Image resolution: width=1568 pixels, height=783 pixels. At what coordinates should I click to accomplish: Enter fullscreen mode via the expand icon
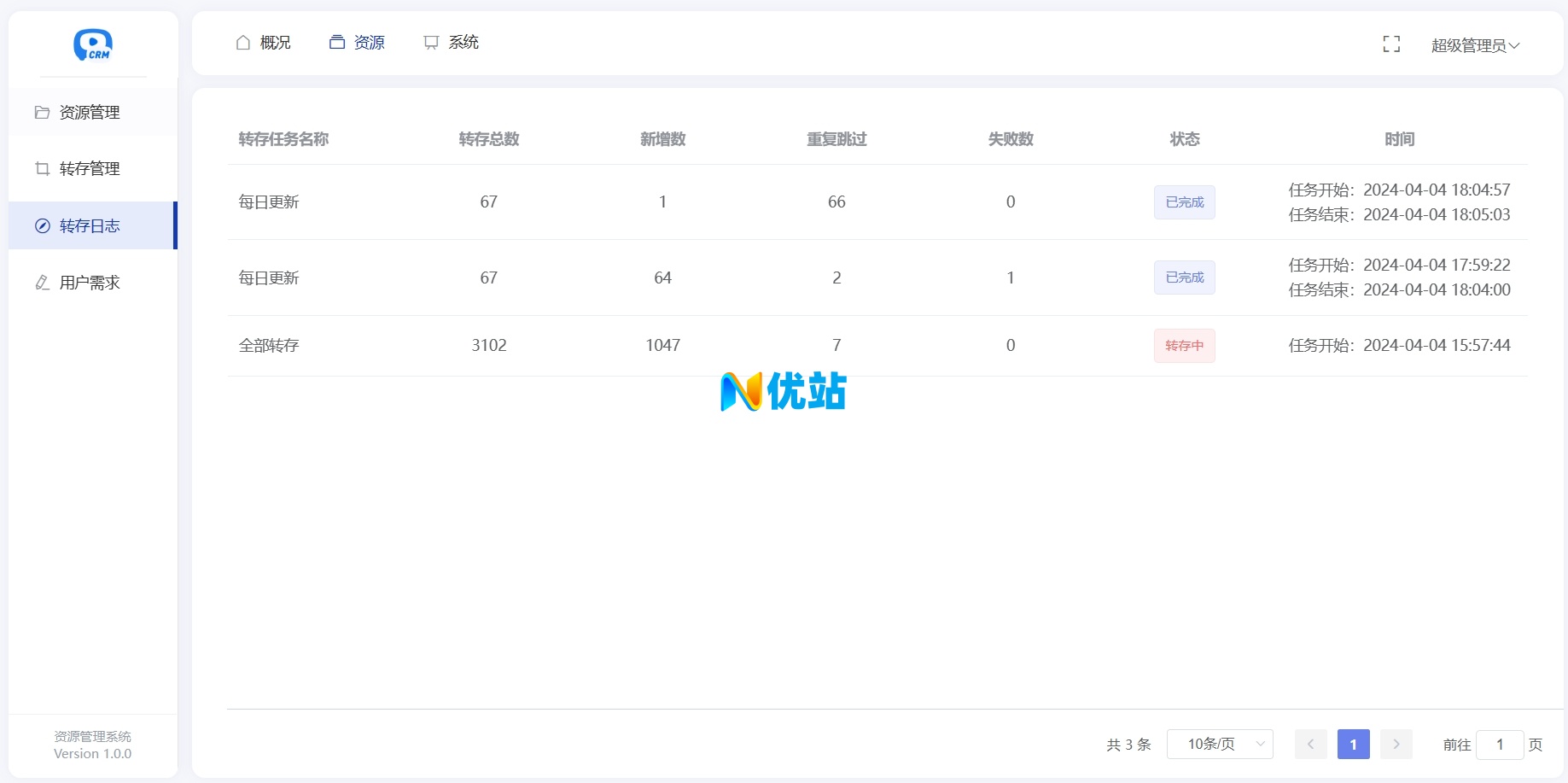[1391, 44]
